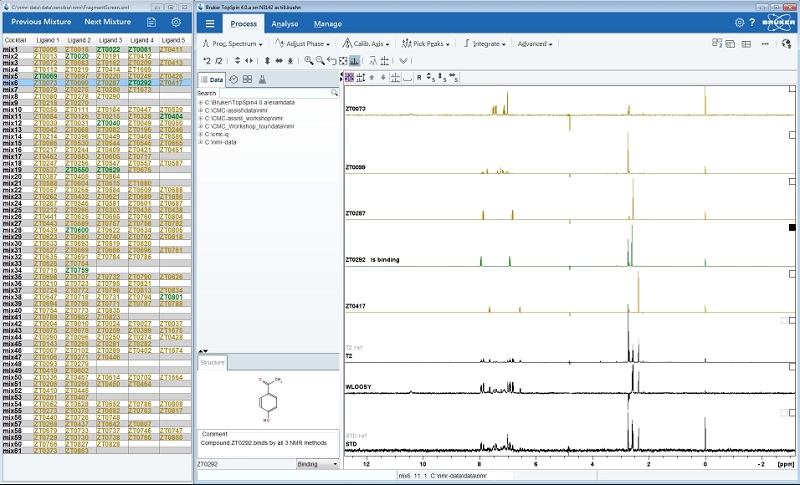Image resolution: width=800 pixels, height=485 pixels.
Task: Click the history clock icon in the data panel
Action: click(x=233, y=79)
